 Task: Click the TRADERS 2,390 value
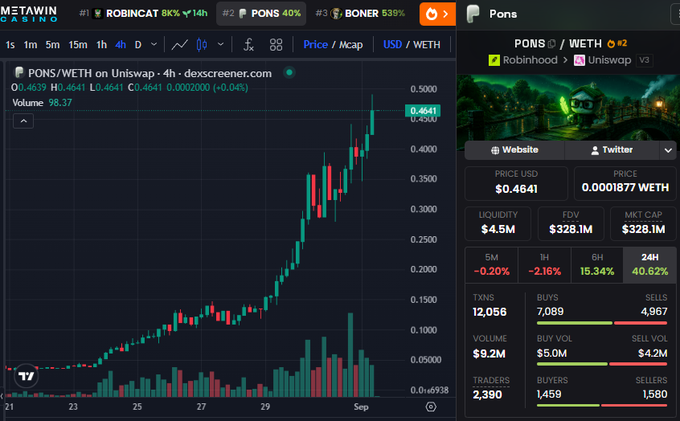pyautogui.click(x=487, y=395)
